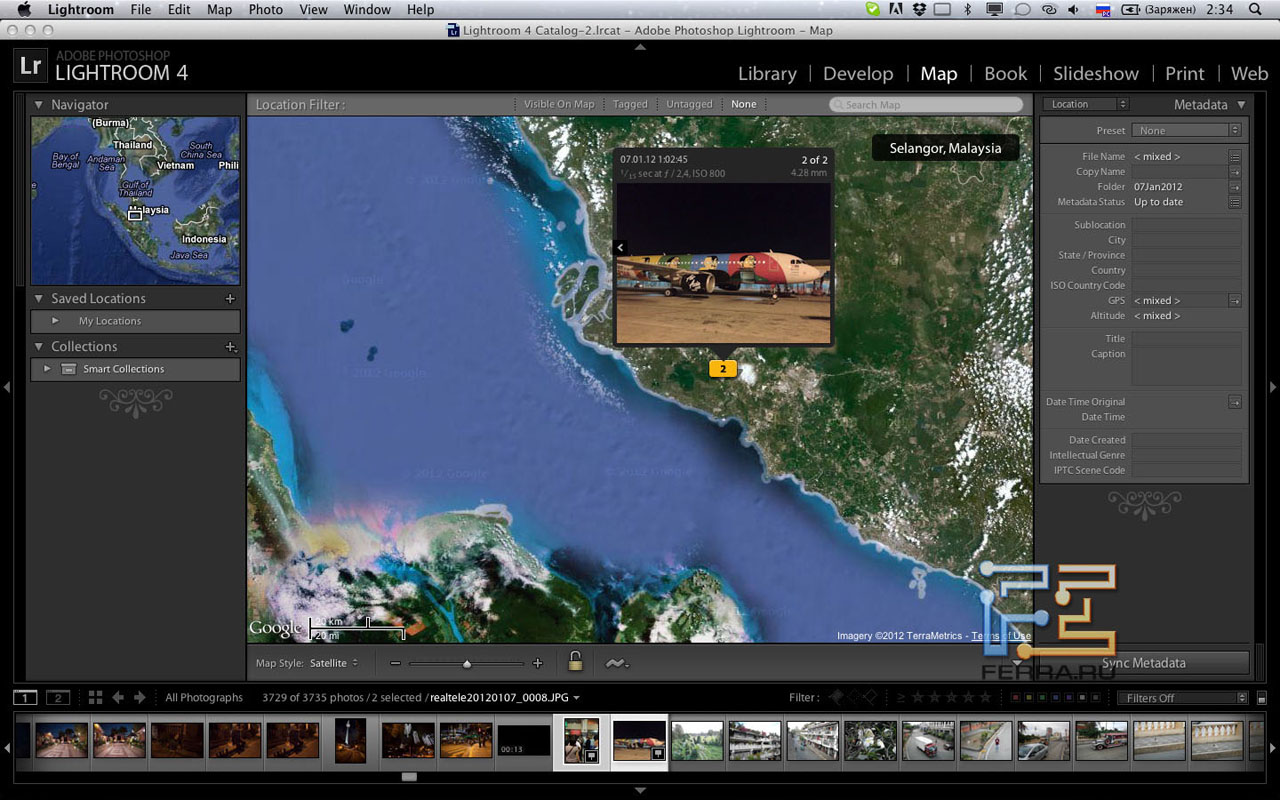Click the GPS field arrow button

tap(1235, 300)
